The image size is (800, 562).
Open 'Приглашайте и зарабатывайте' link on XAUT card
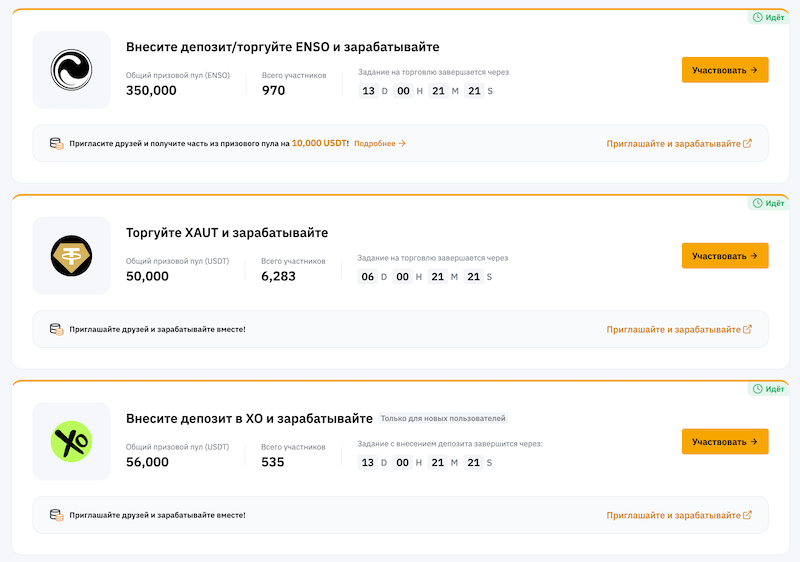tap(673, 329)
